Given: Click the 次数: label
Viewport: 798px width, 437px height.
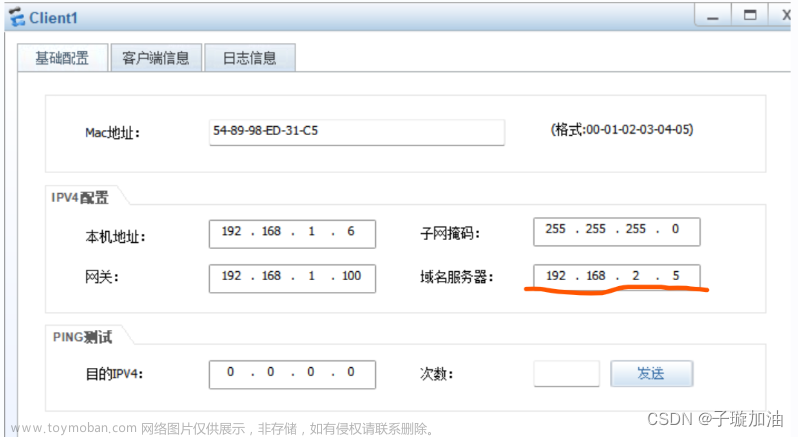Looking at the screenshot, I should [x=436, y=374].
